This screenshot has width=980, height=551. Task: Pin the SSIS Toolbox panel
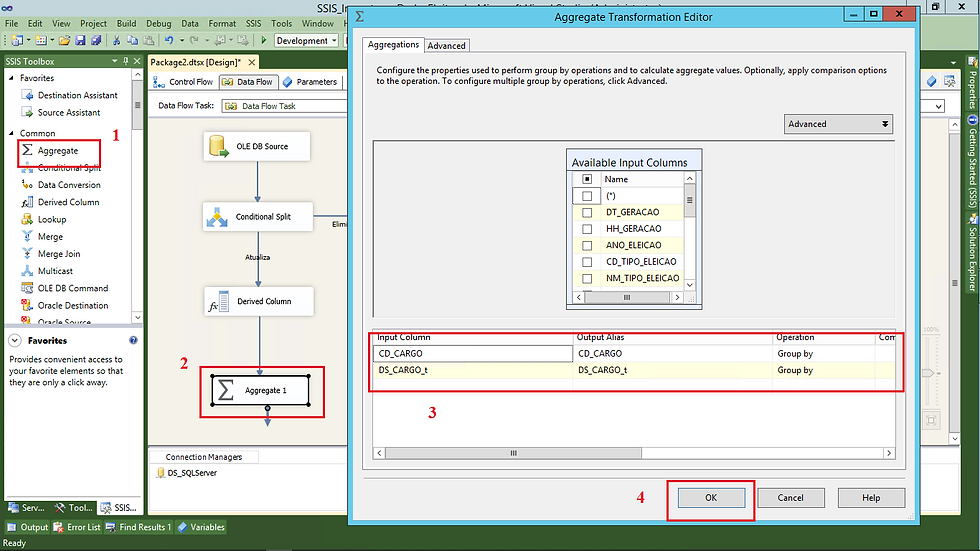pos(126,61)
